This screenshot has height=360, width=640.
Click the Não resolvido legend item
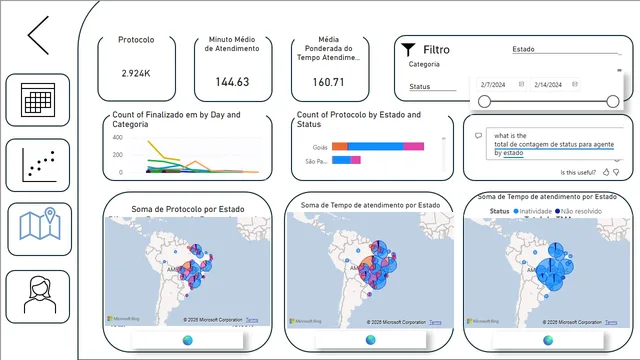[x=578, y=211]
